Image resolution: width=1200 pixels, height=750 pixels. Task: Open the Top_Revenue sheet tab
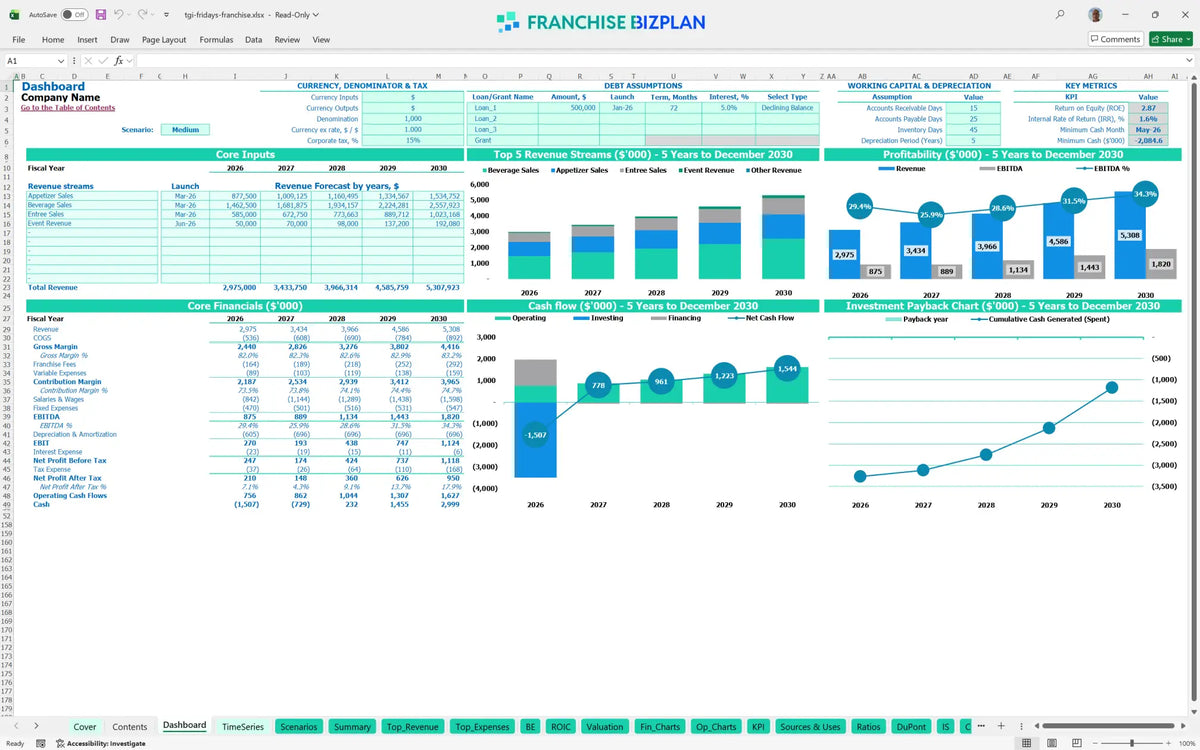(x=413, y=727)
